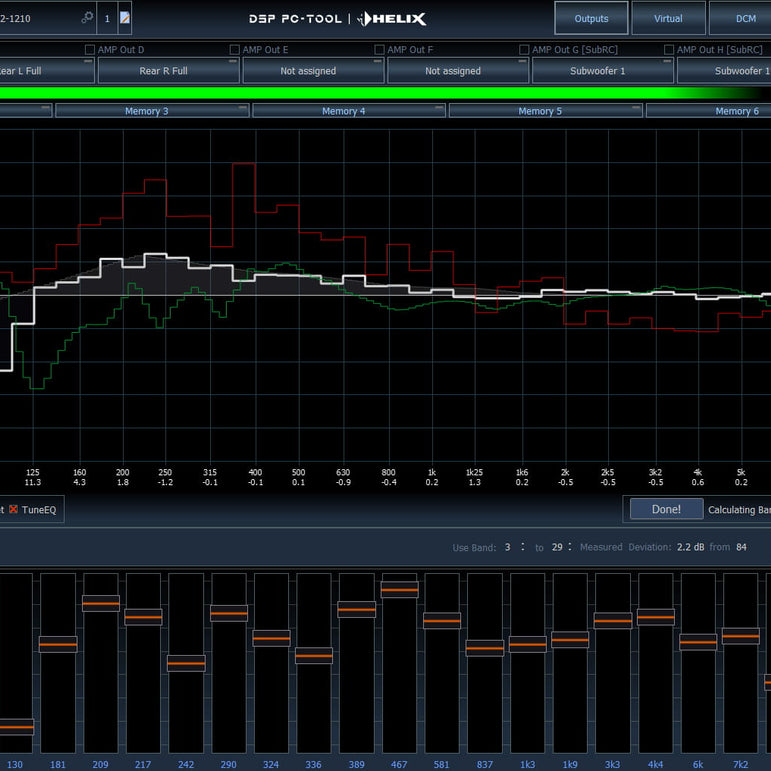The image size is (771, 771).
Task: Click the Use Band start value stepper
Action: [508, 547]
